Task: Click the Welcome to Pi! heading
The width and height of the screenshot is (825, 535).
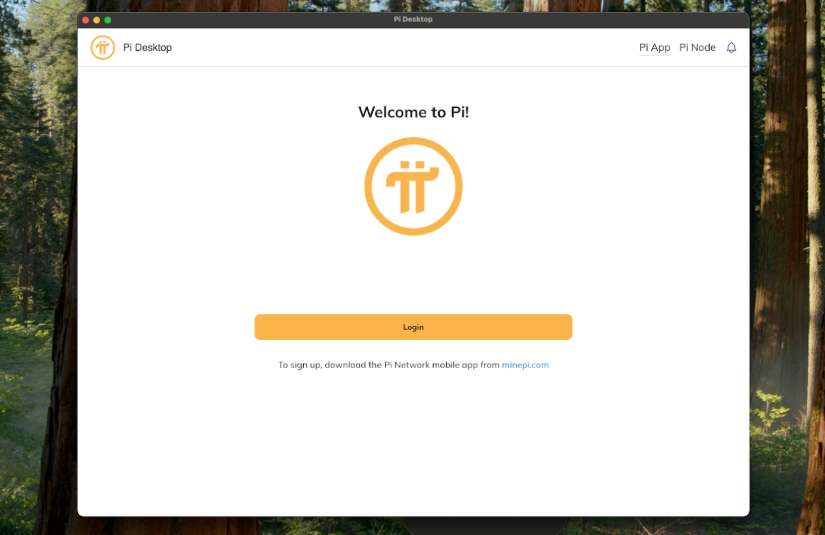Action: pos(414,112)
